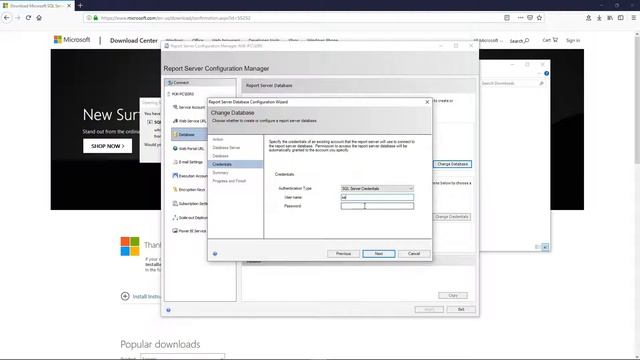Viewport: 640px width, 360px height.
Task: Open the Execution Account page
Action: [x=190, y=176]
